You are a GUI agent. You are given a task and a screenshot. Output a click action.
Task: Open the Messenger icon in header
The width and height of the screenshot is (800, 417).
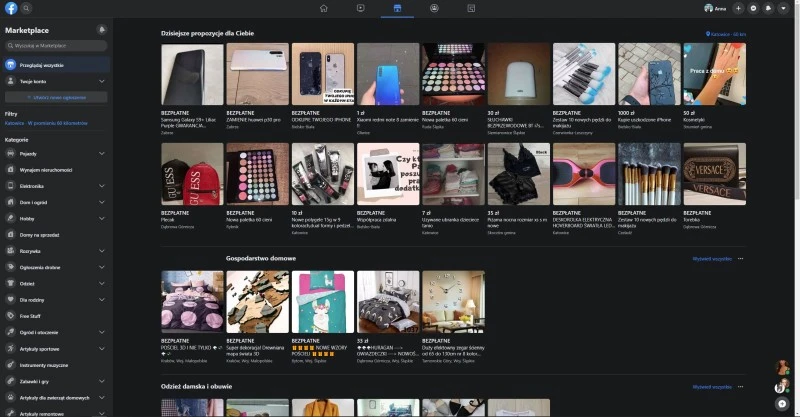pos(753,8)
